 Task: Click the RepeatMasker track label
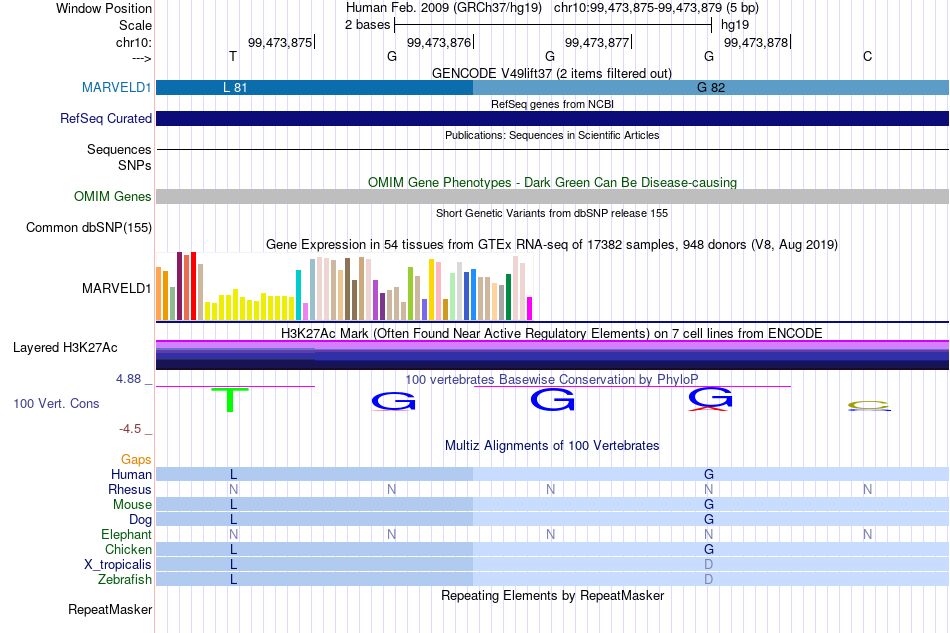[110, 609]
